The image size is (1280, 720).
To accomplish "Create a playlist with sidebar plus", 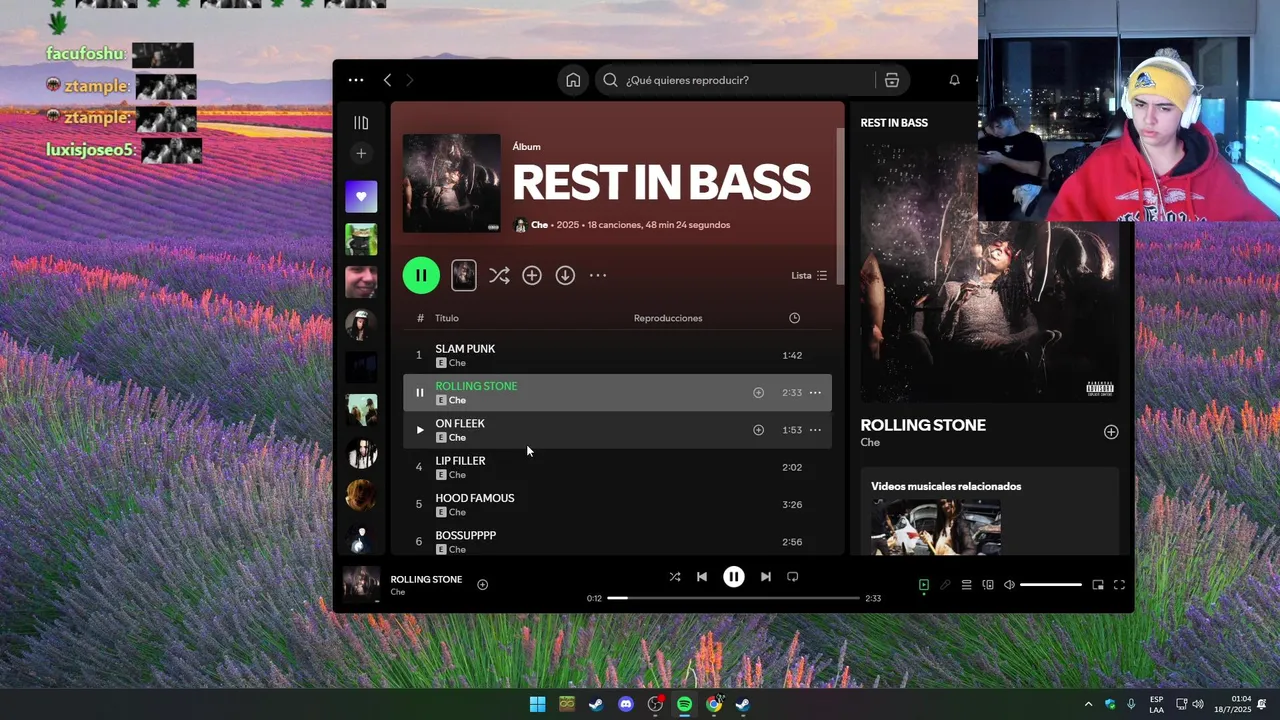I will pyautogui.click(x=361, y=153).
